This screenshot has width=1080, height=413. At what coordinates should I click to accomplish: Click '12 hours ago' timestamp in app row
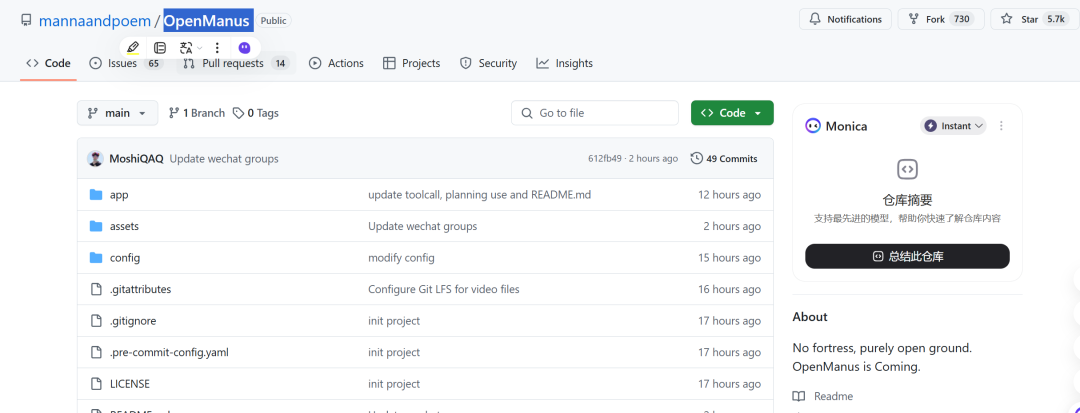[x=729, y=195]
